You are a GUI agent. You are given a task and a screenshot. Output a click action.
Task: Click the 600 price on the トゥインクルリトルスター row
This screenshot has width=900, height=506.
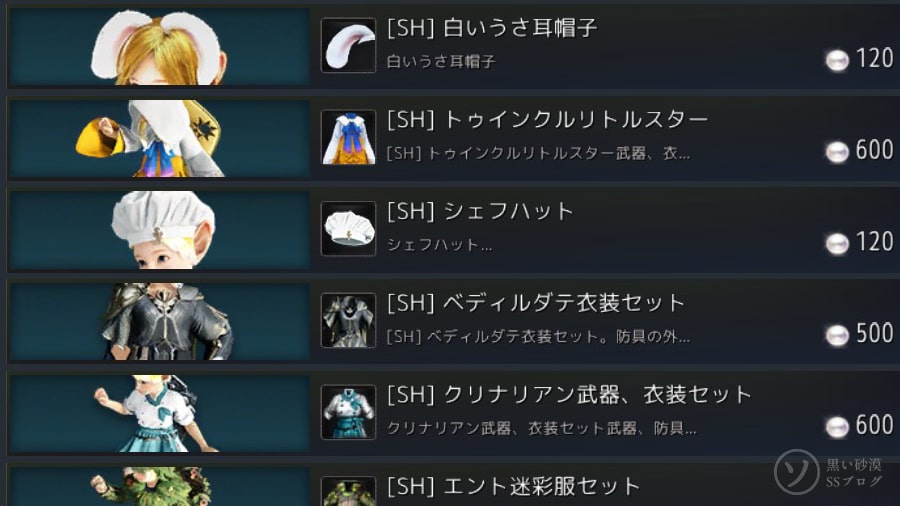coord(875,150)
